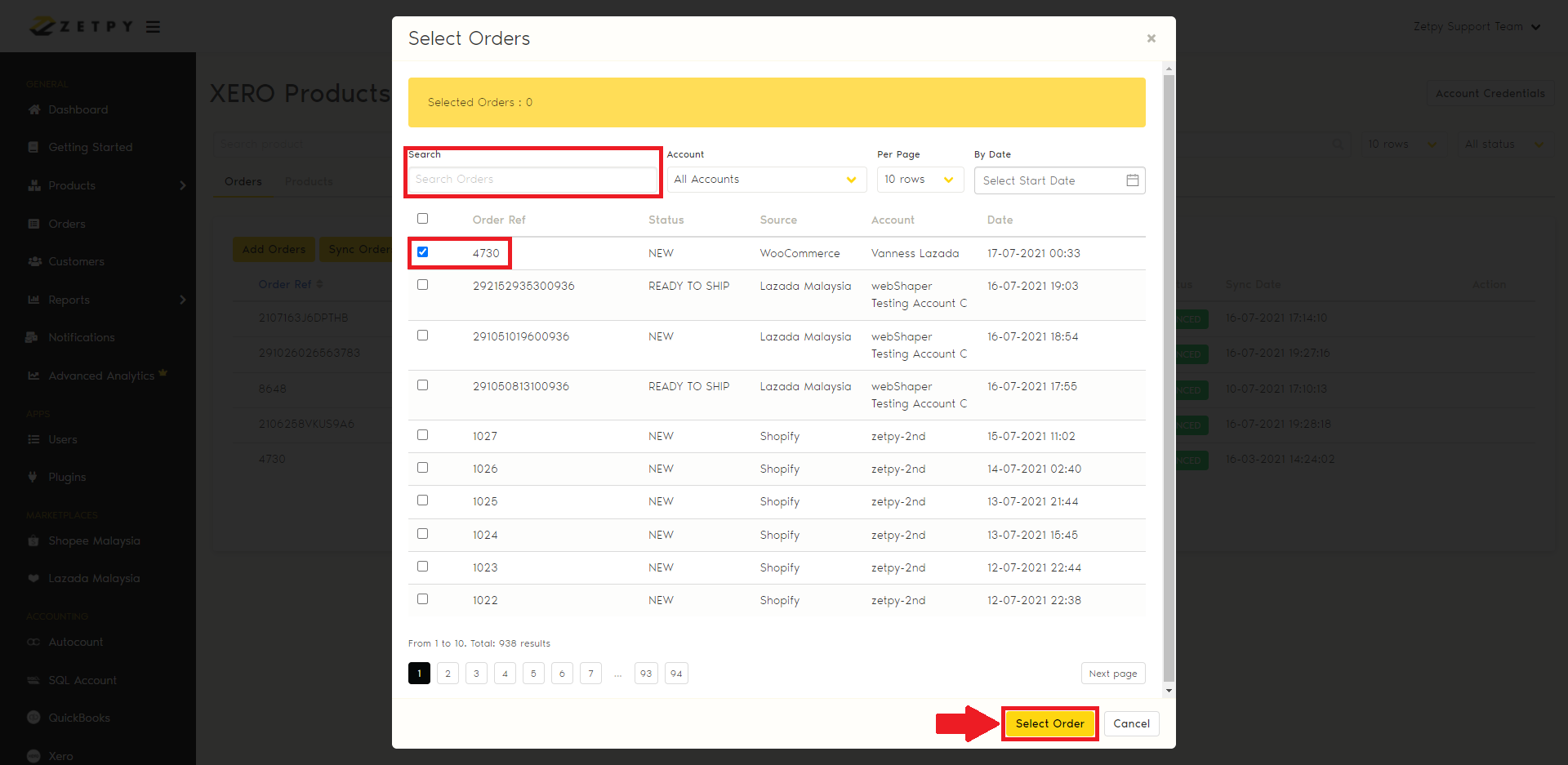Open the All Accounts dropdown

[x=767, y=180]
